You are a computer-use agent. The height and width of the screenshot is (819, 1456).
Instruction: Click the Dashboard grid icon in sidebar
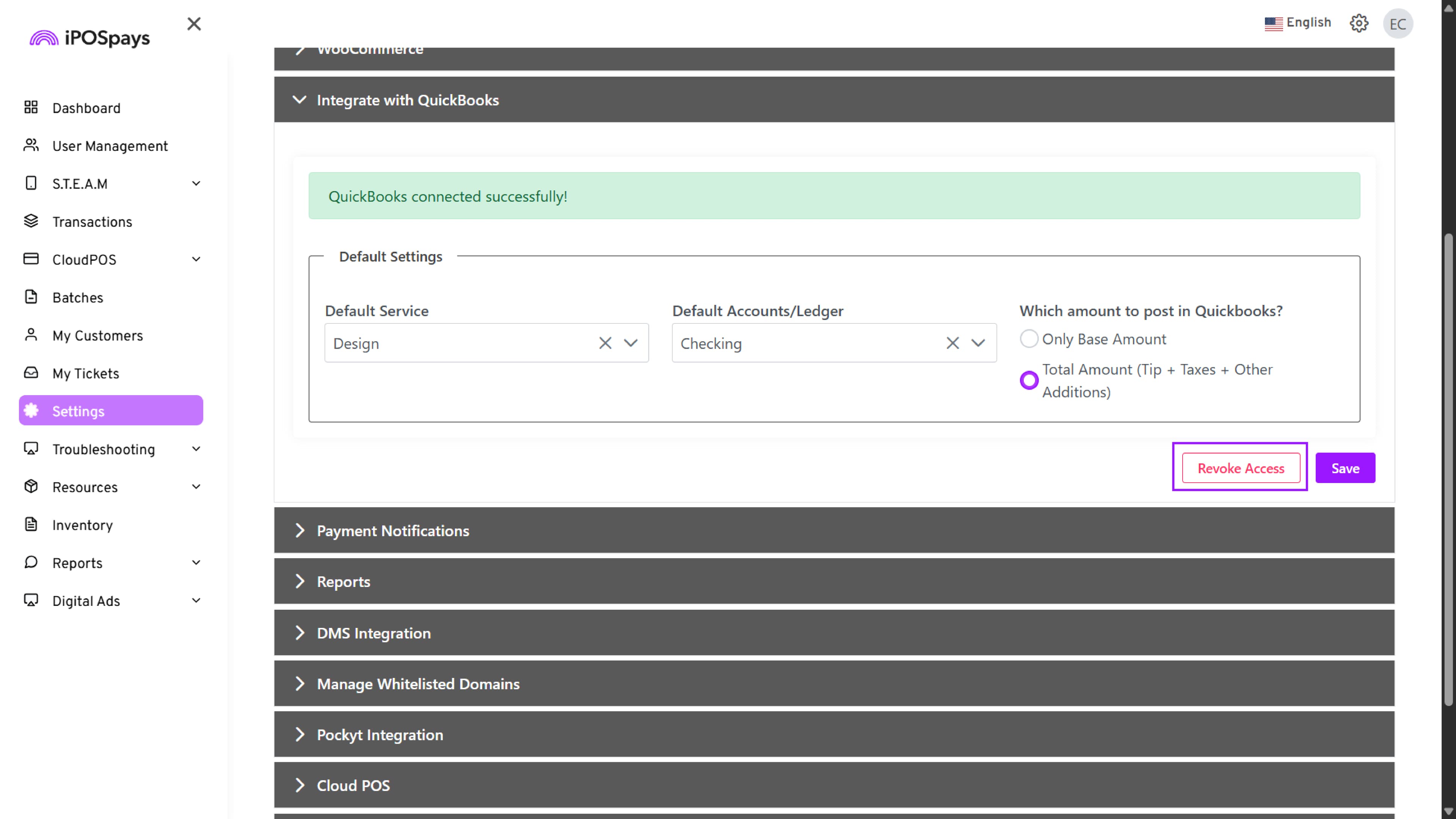tap(31, 107)
